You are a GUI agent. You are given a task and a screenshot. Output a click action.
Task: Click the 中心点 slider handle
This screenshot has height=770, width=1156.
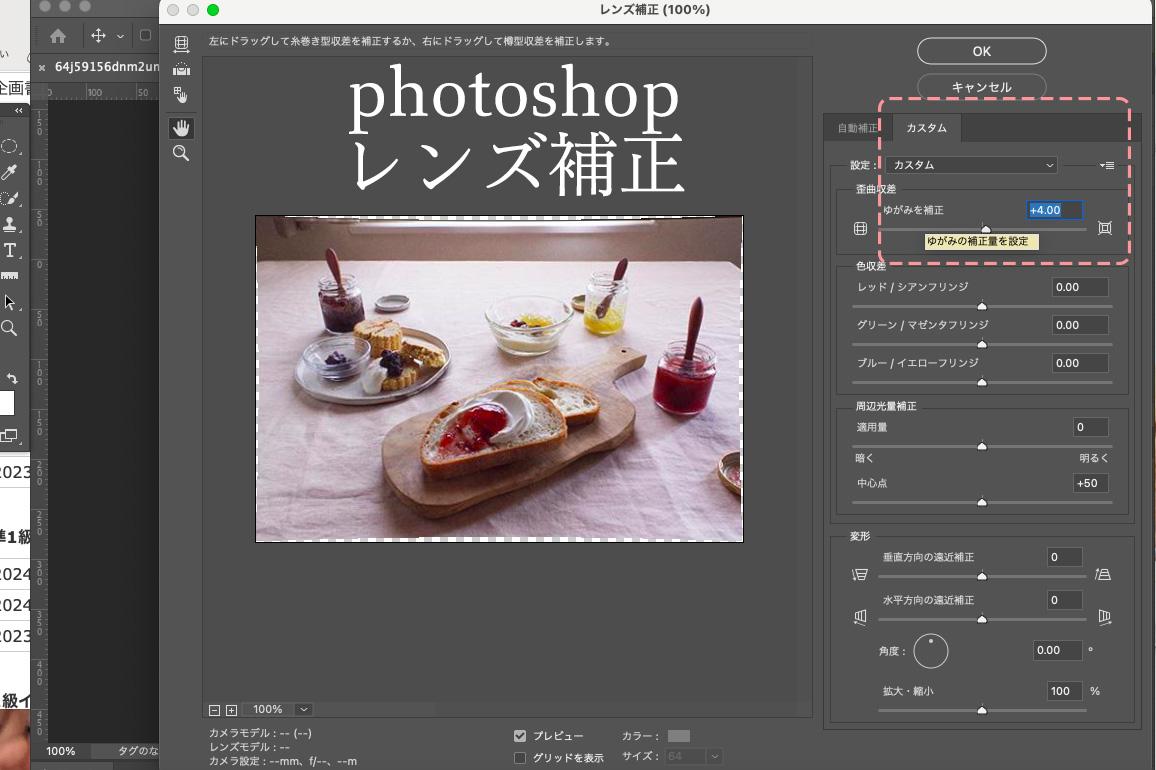982,502
